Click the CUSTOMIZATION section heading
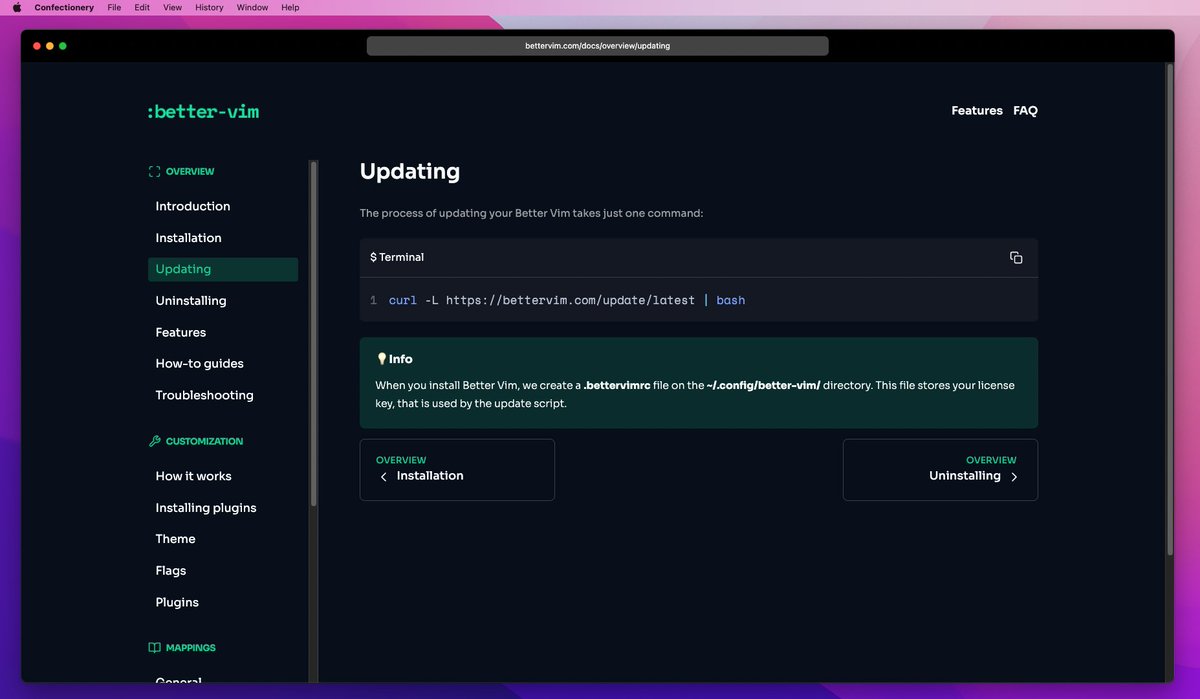This screenshot has height=699, width=1200. coord(204,441)
